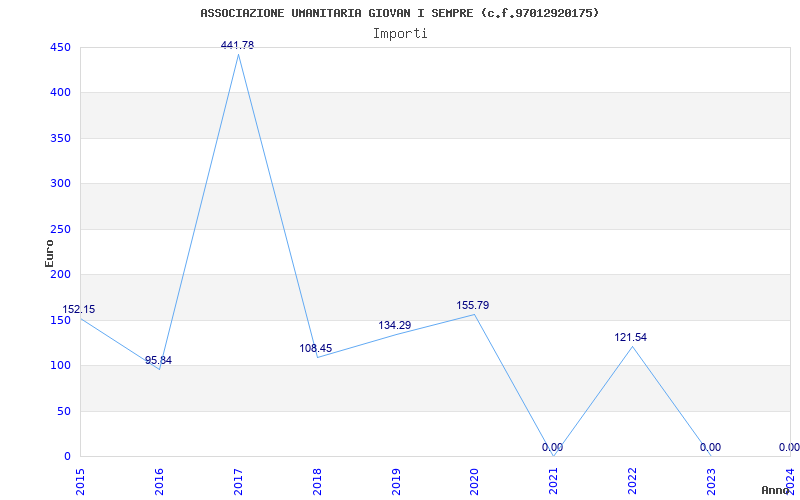Select the 'Importi' subtitle text
This screenshot has height=500, width=800.
pos(400,34)
